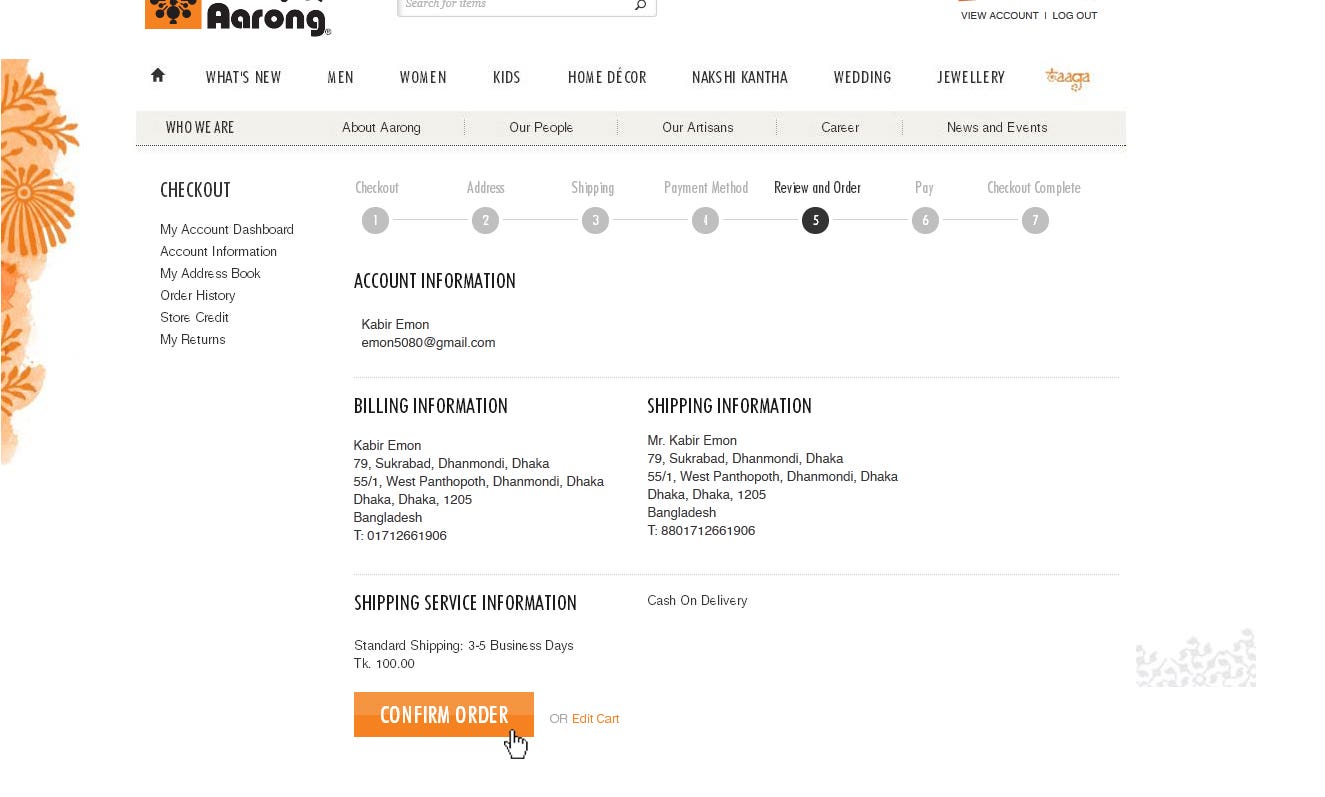Open the Kids menu
1325x797 pixels.
507,78
